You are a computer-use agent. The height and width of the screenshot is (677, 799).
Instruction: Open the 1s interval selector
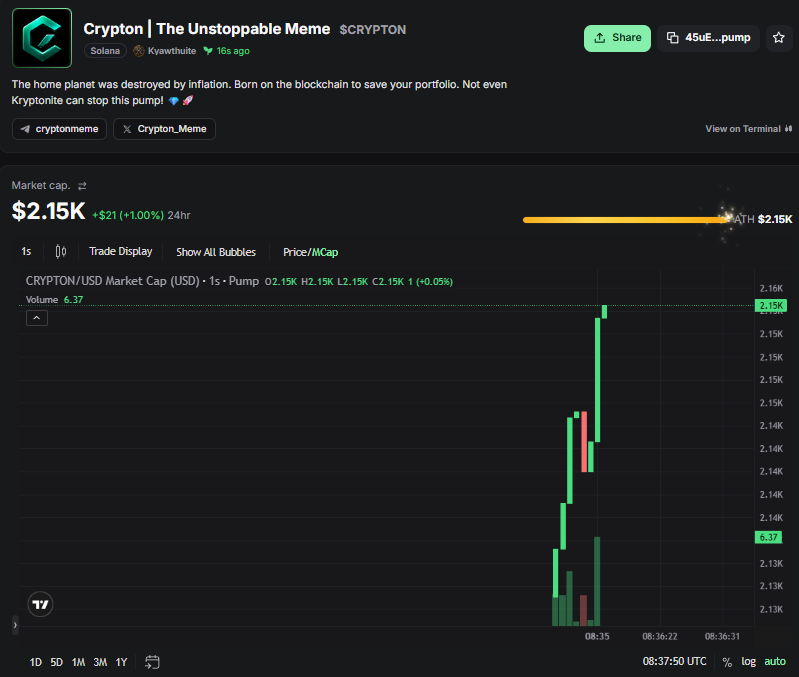26,252
